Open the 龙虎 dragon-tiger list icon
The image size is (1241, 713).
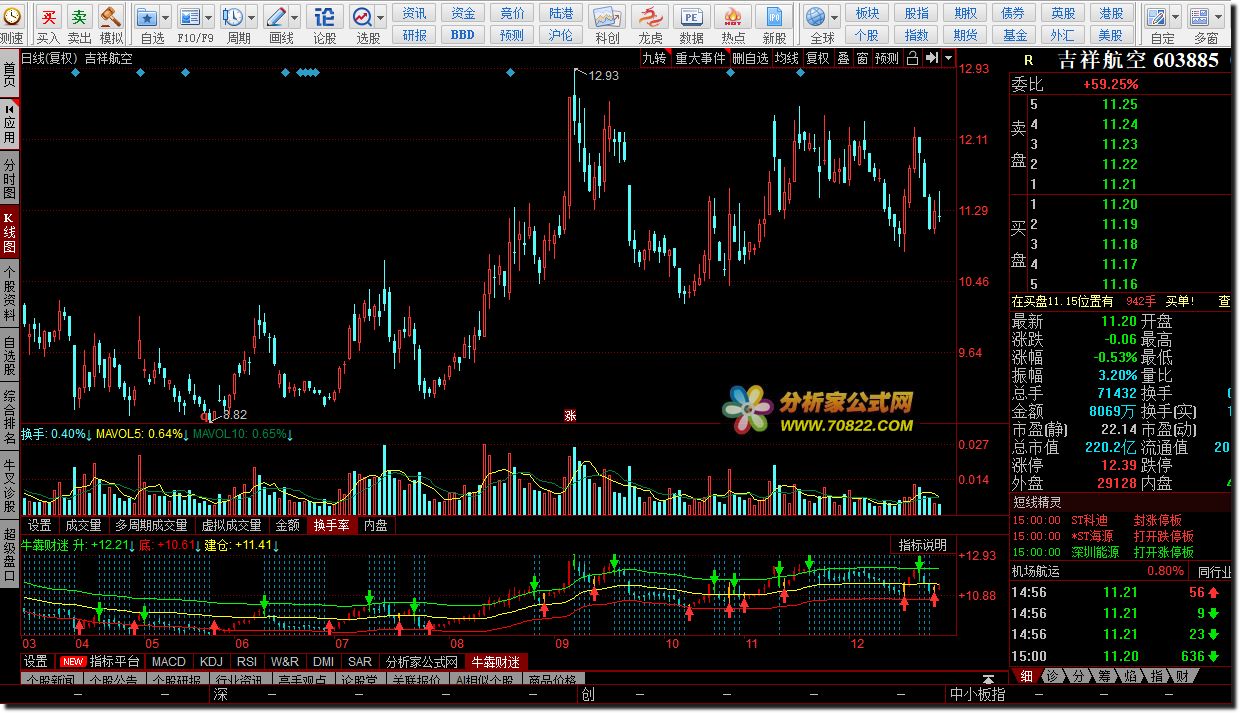click(x=650, y=17)
